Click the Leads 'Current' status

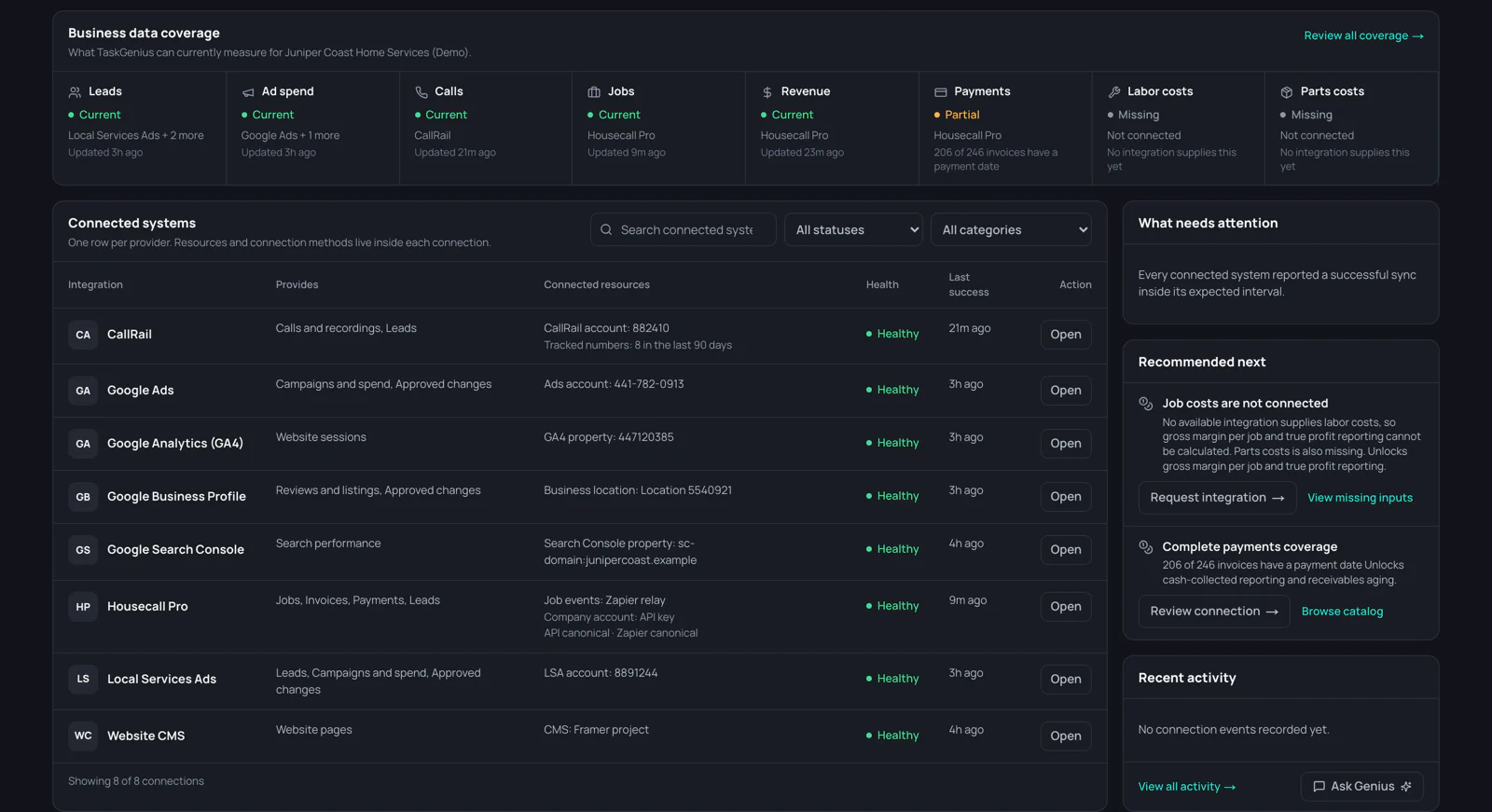click(94, 115)
